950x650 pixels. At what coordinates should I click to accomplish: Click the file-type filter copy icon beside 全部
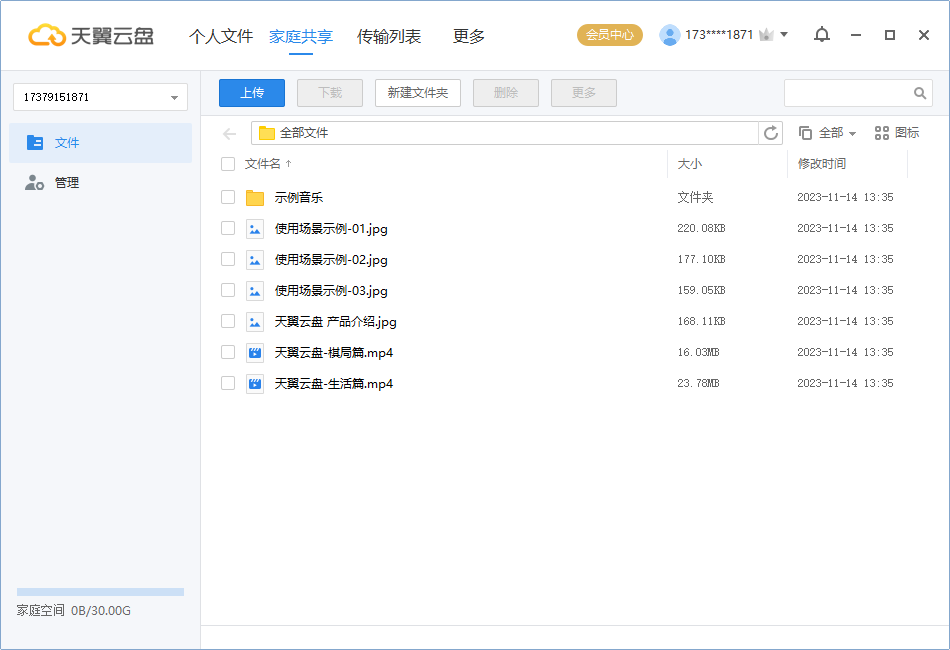click(x=805, y=133)
